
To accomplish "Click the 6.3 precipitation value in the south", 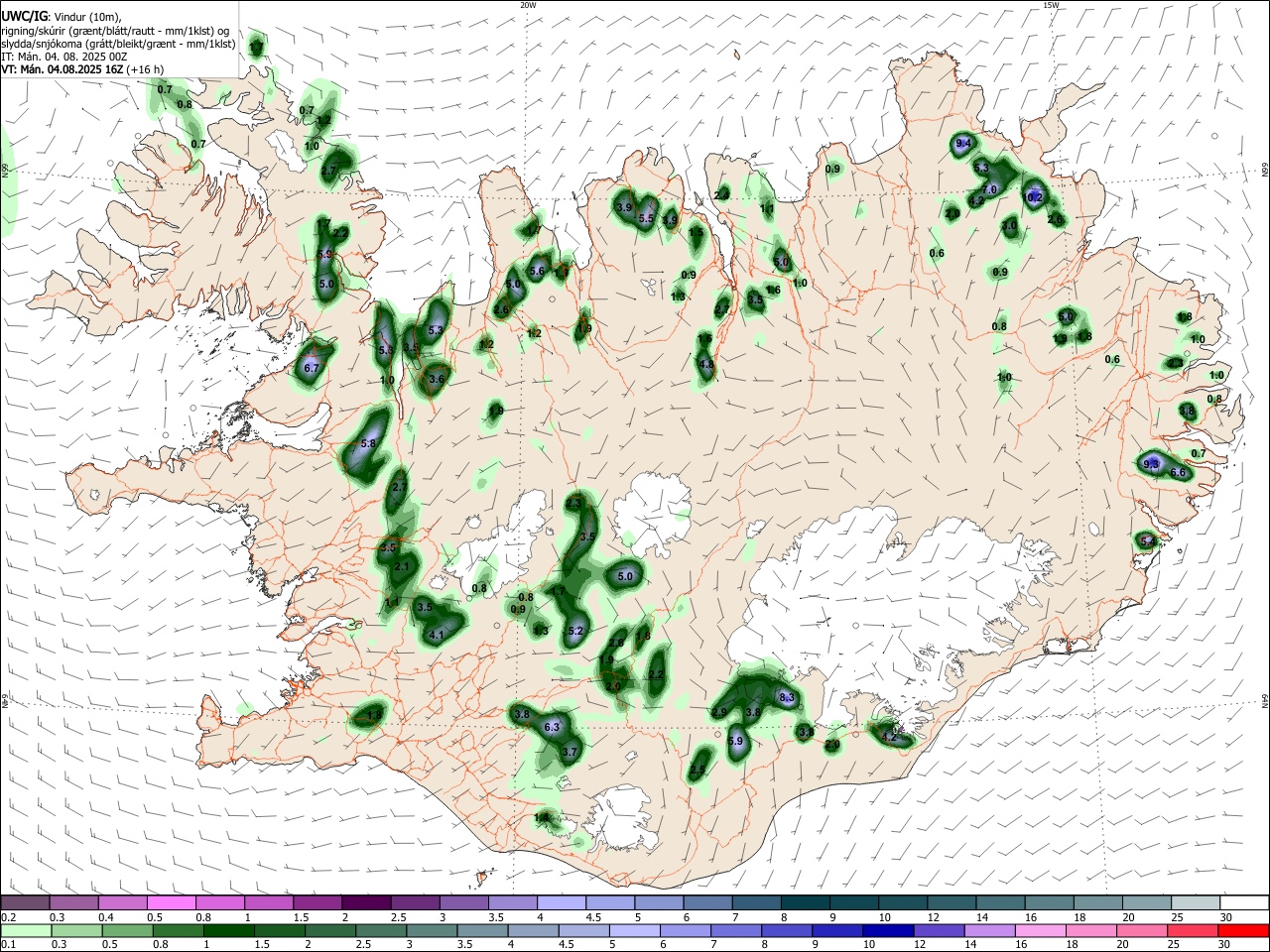I will [x=553, y=728].
